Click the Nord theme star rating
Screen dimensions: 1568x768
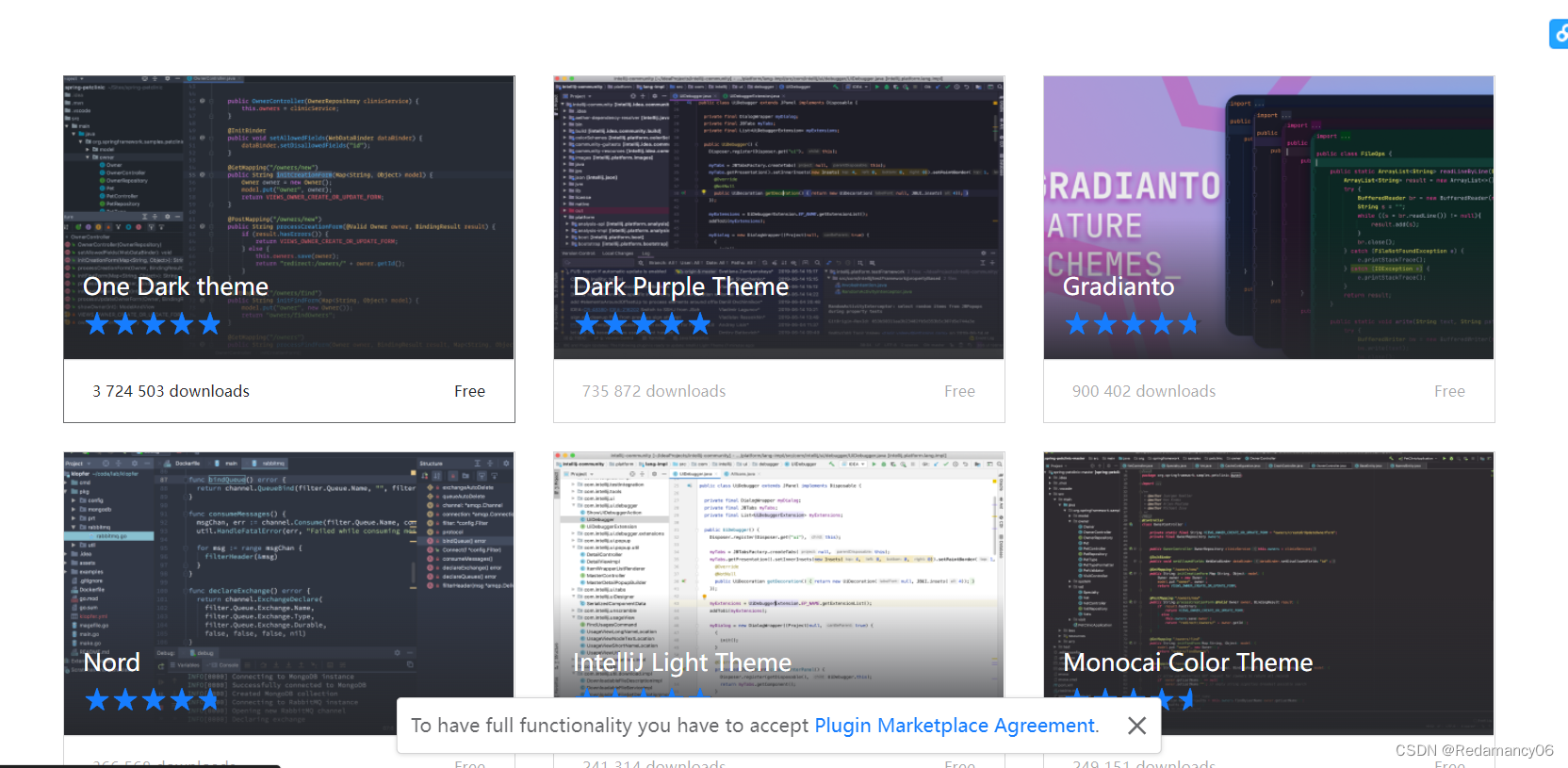153,700
